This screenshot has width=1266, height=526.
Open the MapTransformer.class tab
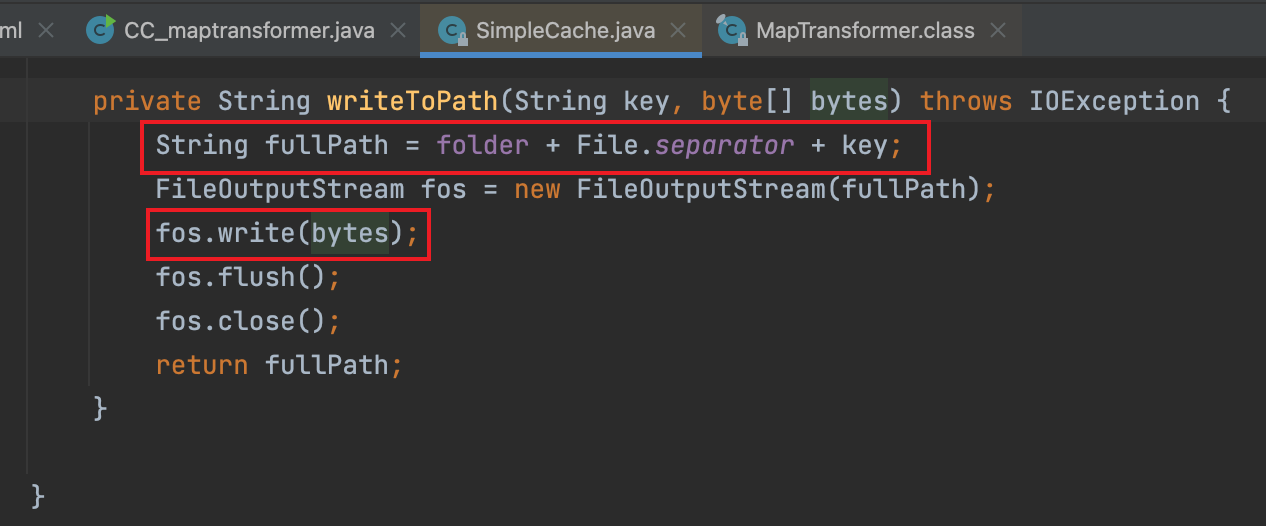tap(865, 30)
